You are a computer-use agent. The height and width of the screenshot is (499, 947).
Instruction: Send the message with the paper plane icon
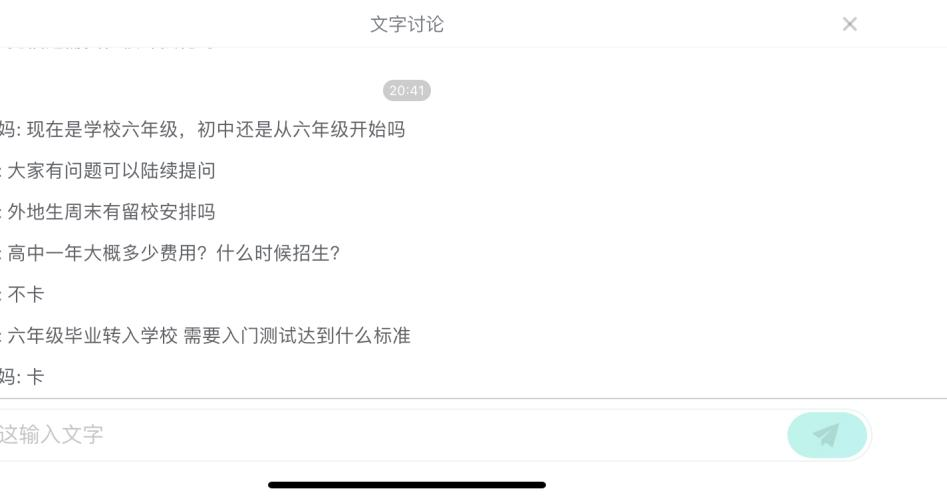tap(827, 435)
